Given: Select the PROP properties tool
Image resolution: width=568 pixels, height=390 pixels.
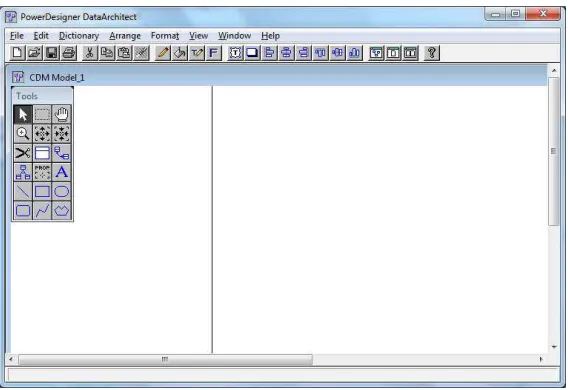Looking at the screenshot, I should click(x=42, y=172).
